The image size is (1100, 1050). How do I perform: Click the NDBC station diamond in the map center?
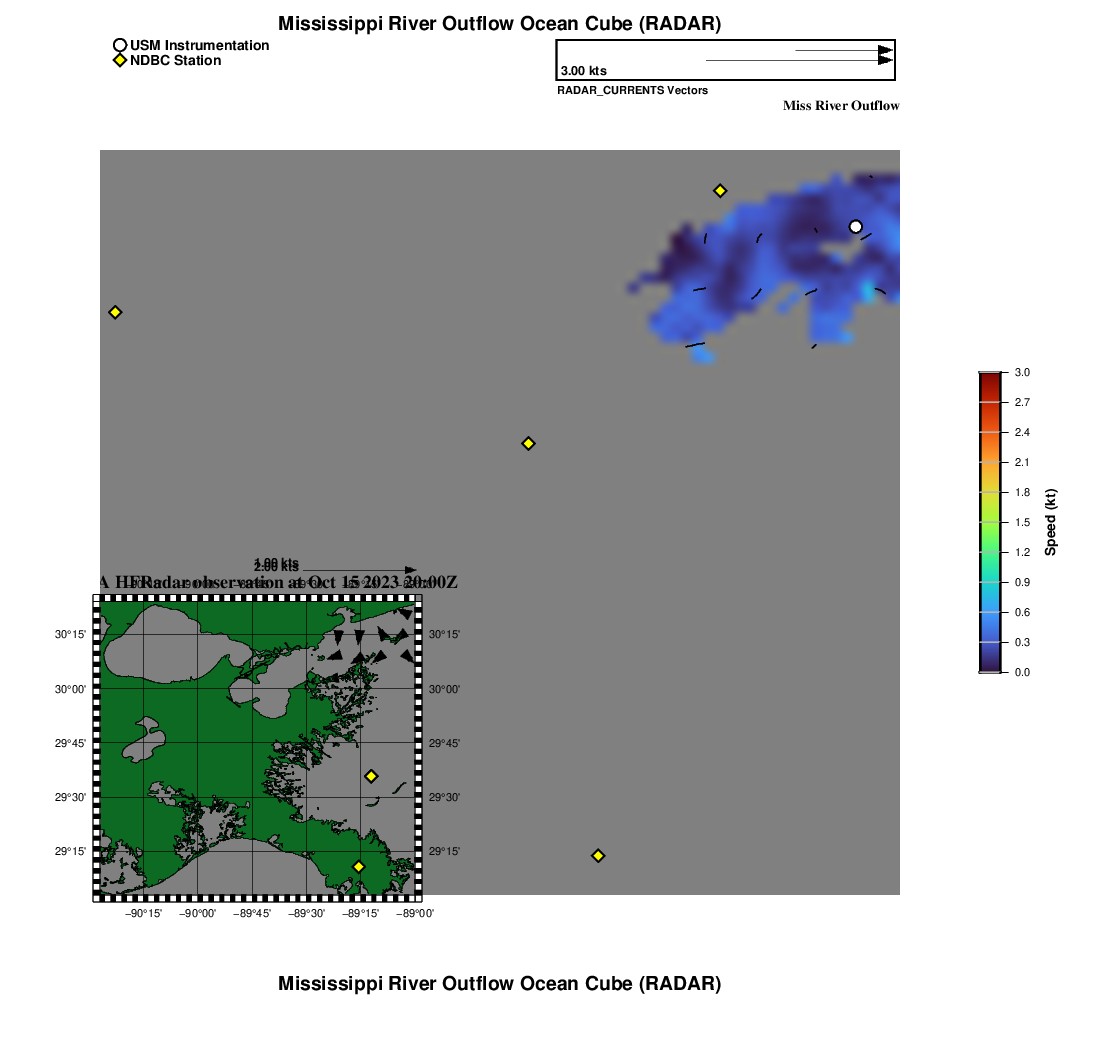click(528, 443)
